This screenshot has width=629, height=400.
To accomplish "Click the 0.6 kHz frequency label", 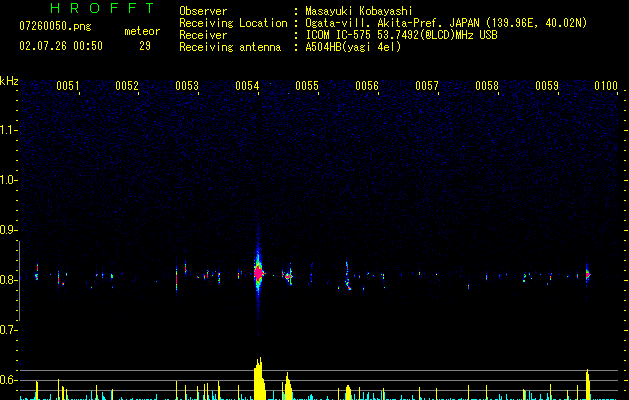I will tap(8, 380).
